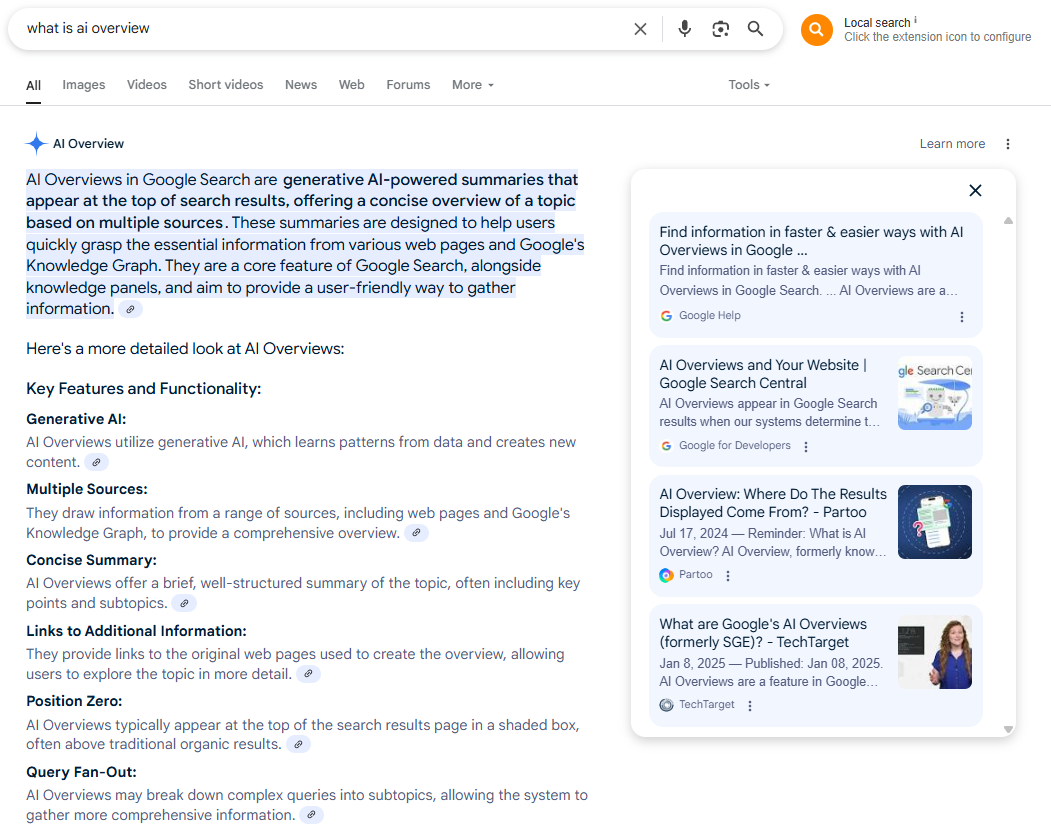Click the Google for Developers favicon
Screen dimensions: 1051x829
click(x=666, y=446)
